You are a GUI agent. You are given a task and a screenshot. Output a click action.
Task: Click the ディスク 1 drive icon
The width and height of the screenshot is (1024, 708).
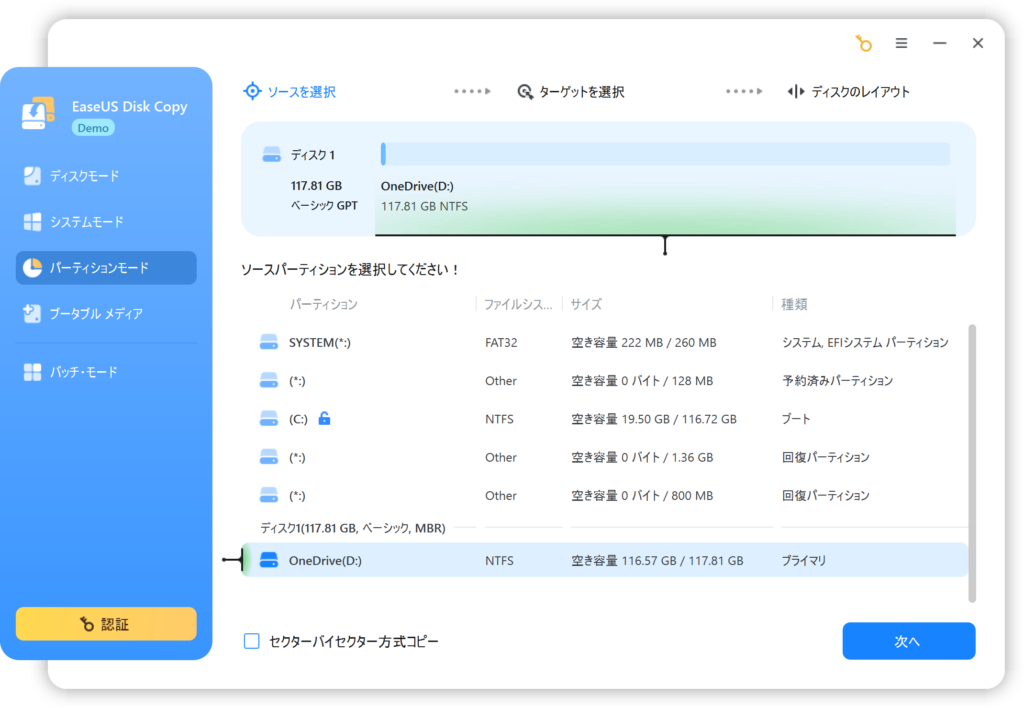point(272,155)
